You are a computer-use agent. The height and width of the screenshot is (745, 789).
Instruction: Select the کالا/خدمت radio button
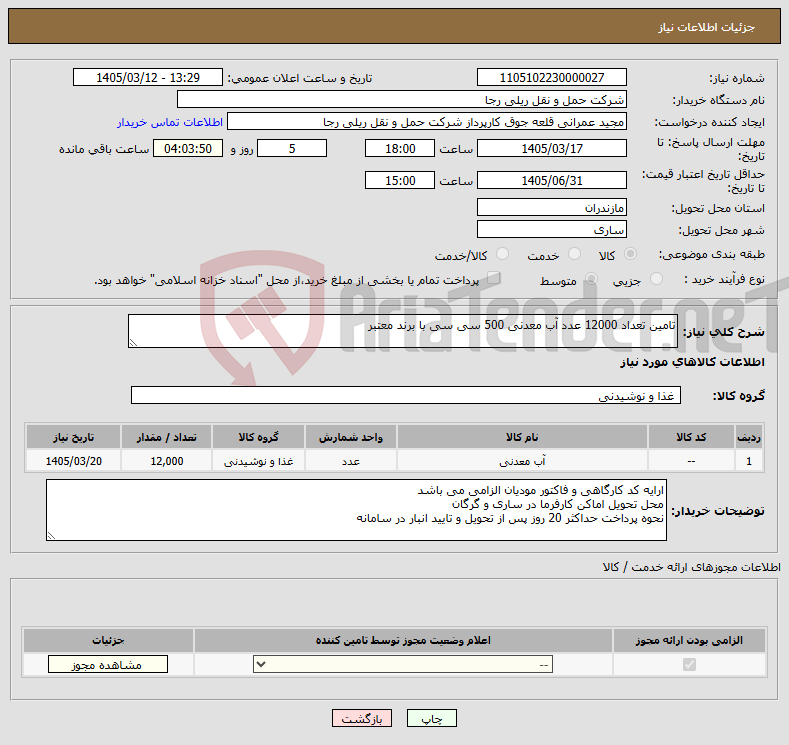tap(502, 254)
